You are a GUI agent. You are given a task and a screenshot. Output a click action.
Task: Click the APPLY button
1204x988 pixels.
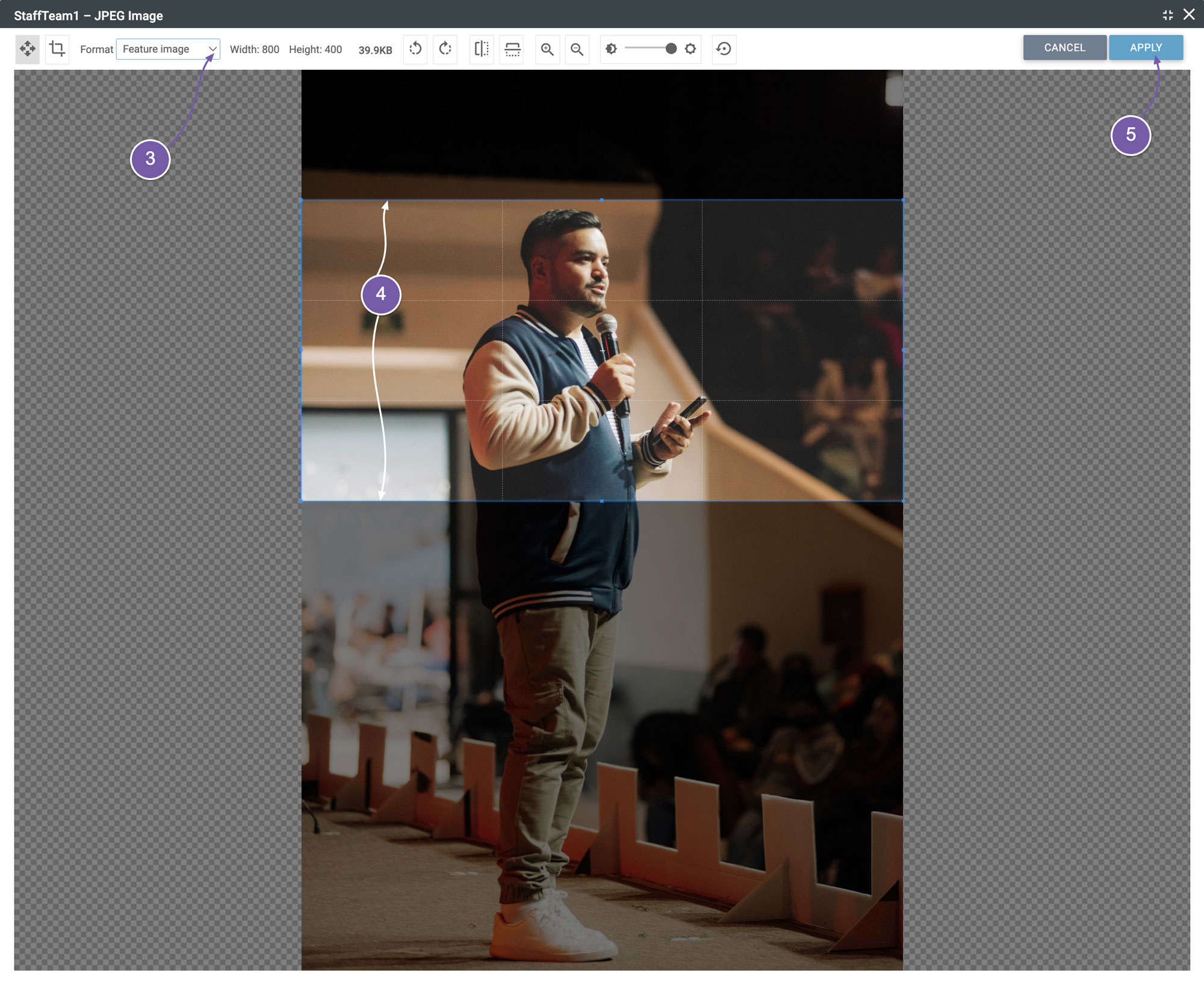point(1146,48)
